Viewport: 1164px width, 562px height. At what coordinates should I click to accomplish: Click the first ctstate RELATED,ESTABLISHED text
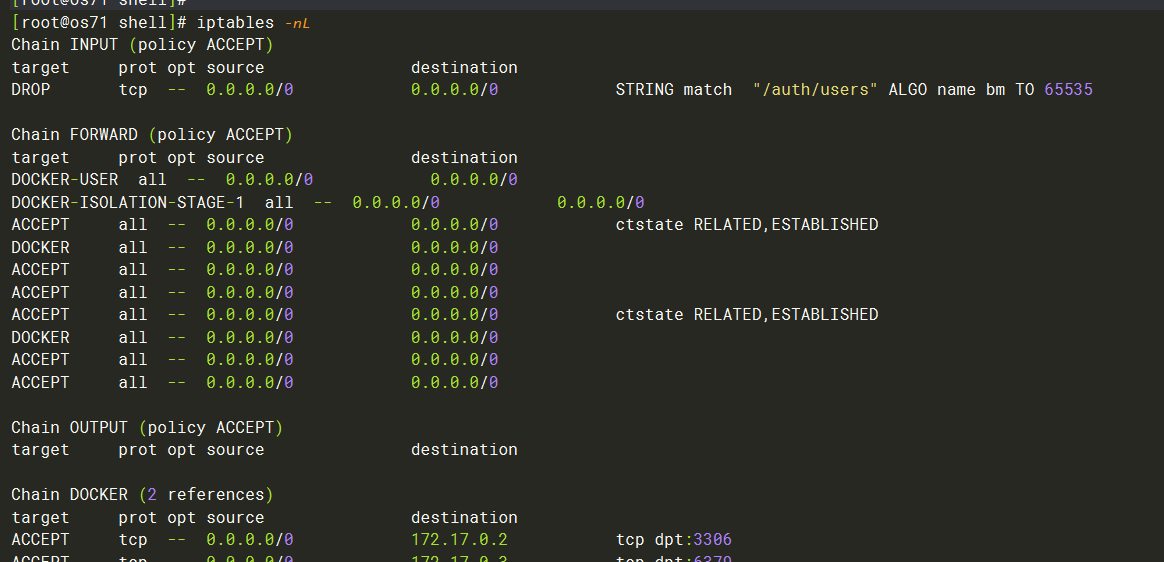pyautogui.click(x=746, y=225)
